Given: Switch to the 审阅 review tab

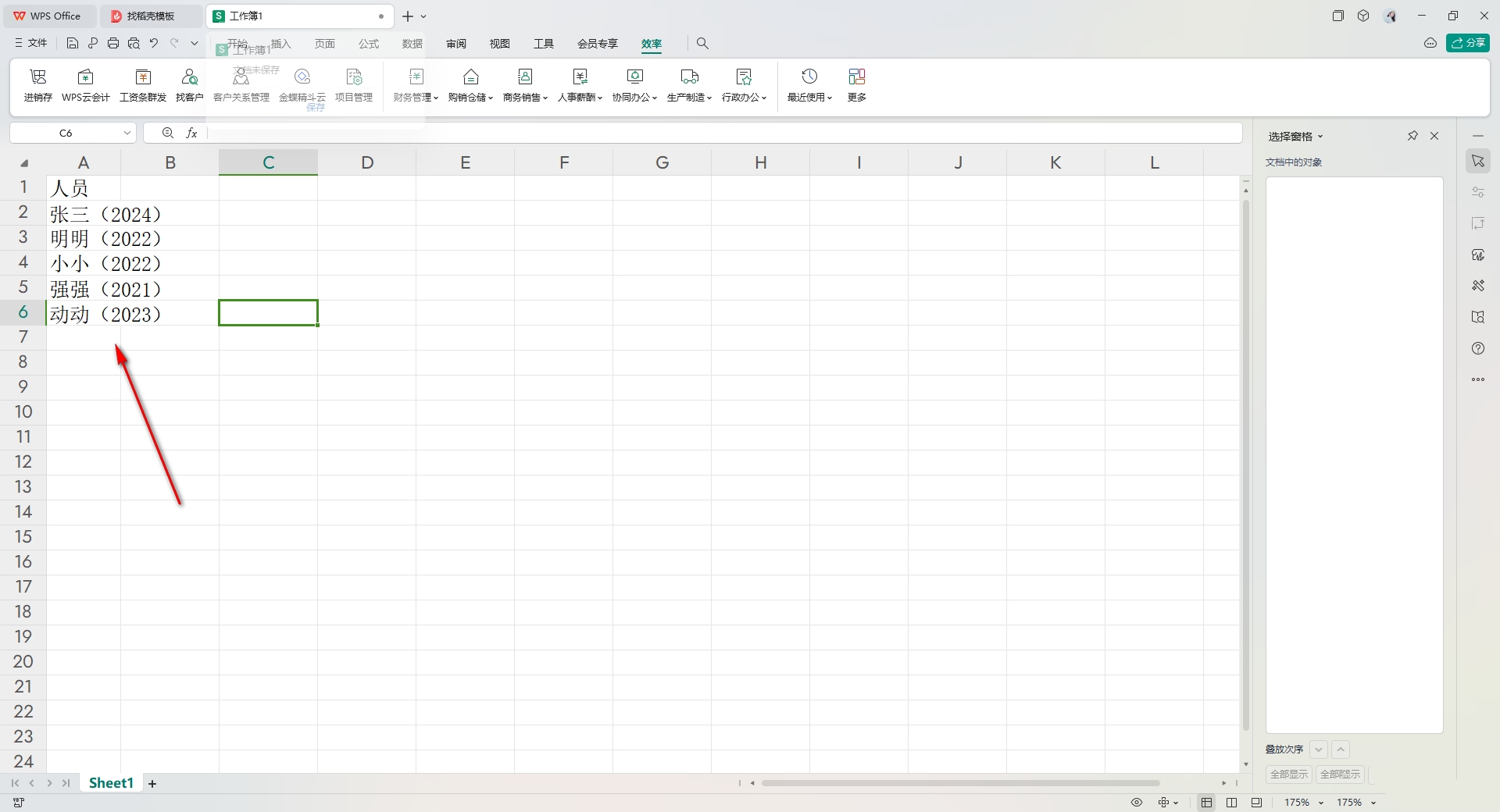Looking at the screenshot, I should click(456, 44).
